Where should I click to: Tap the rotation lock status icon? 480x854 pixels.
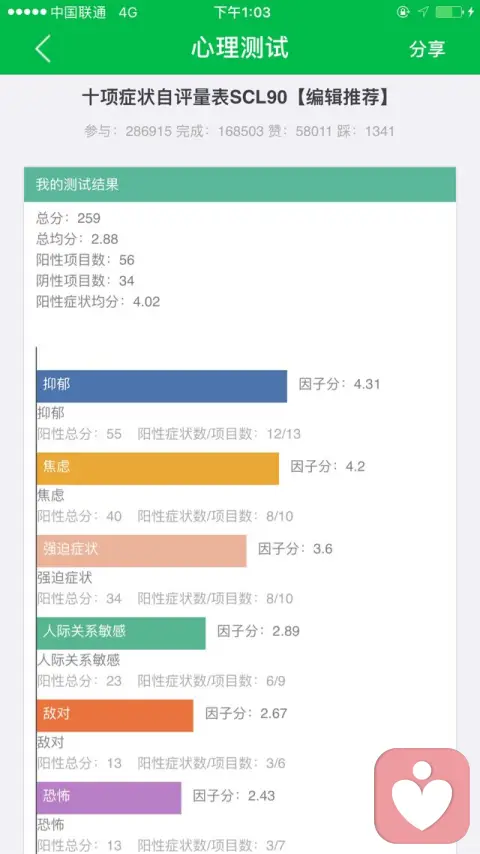point(403,12)
